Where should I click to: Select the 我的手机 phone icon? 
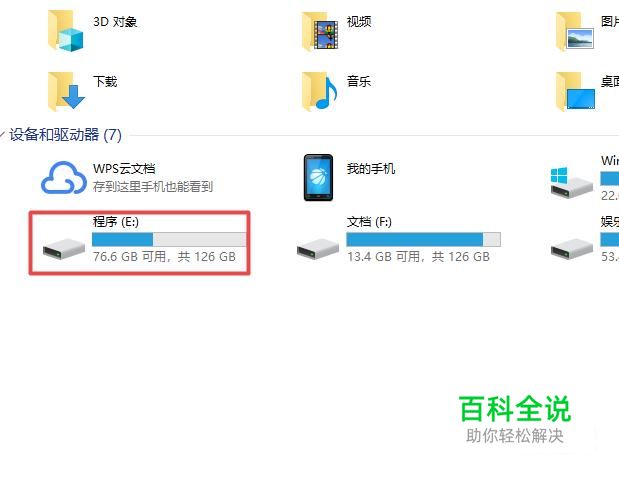click(x=318, y=178)
